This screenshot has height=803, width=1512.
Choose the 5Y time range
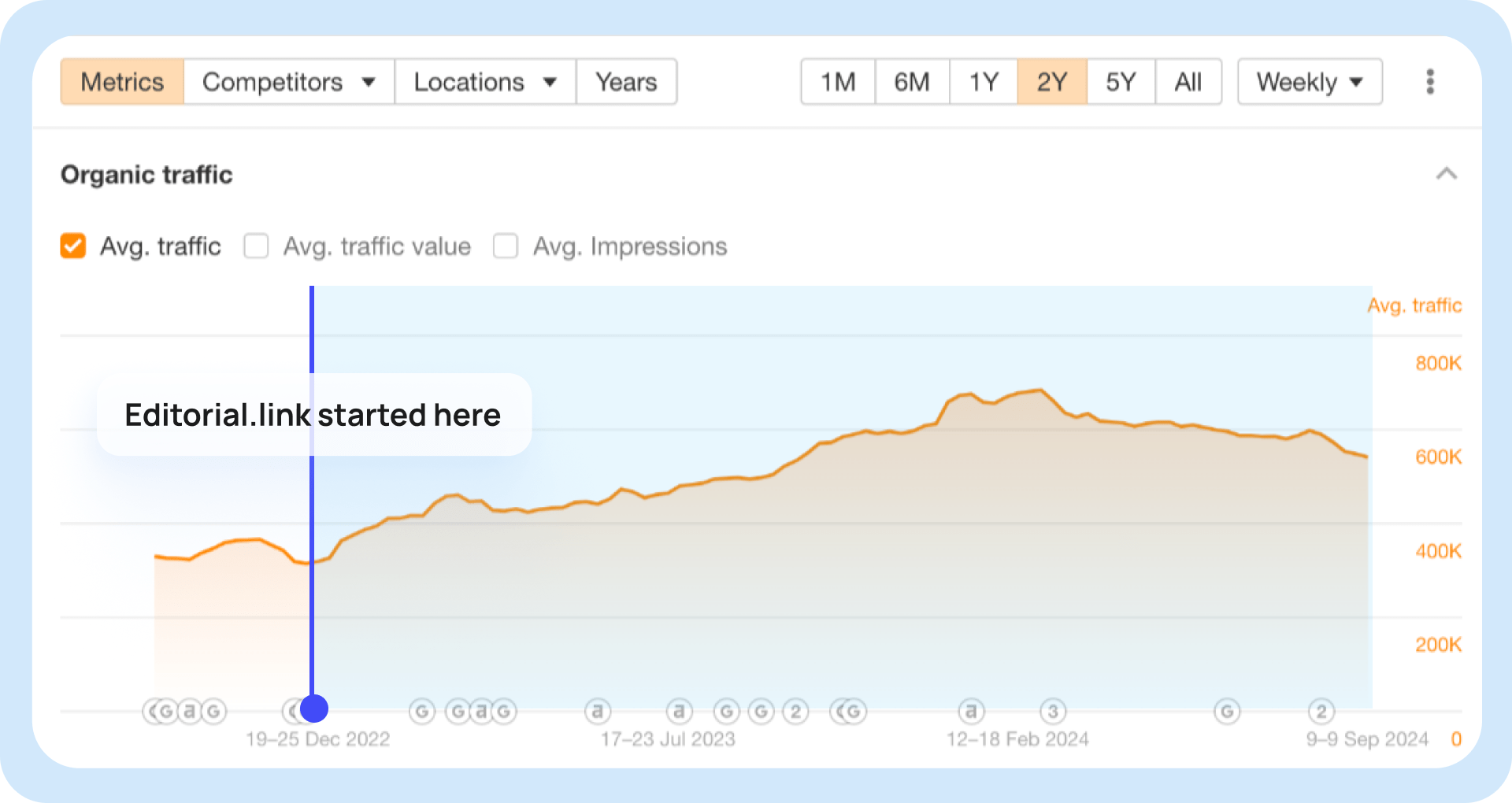pyautogui.click(x=1121, y=82)
